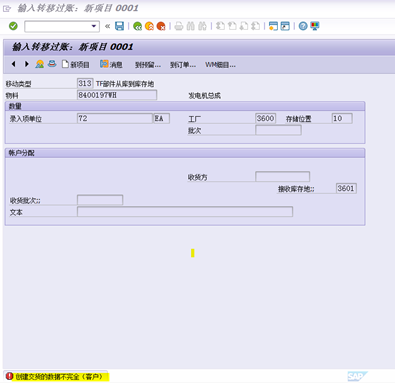Click the WM细目... button
This screenshot has height=383, width=395.
click(220, 65)
